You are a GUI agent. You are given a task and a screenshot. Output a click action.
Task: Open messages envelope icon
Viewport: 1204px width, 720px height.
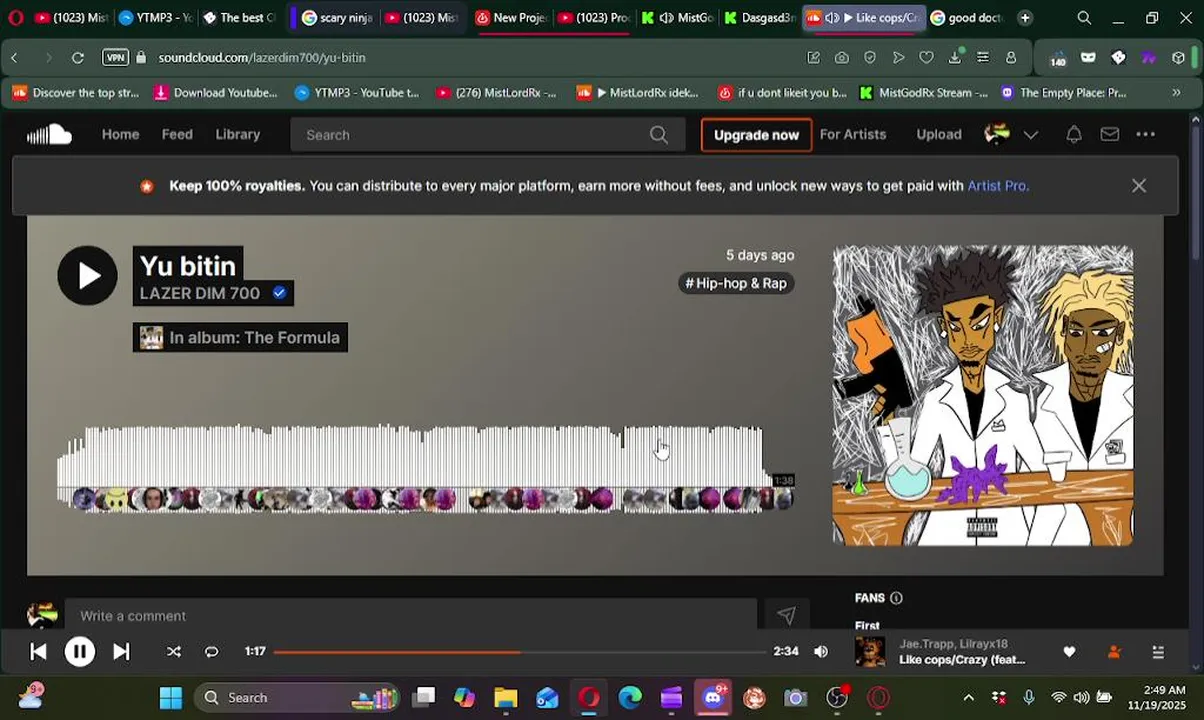(1110, 134)
